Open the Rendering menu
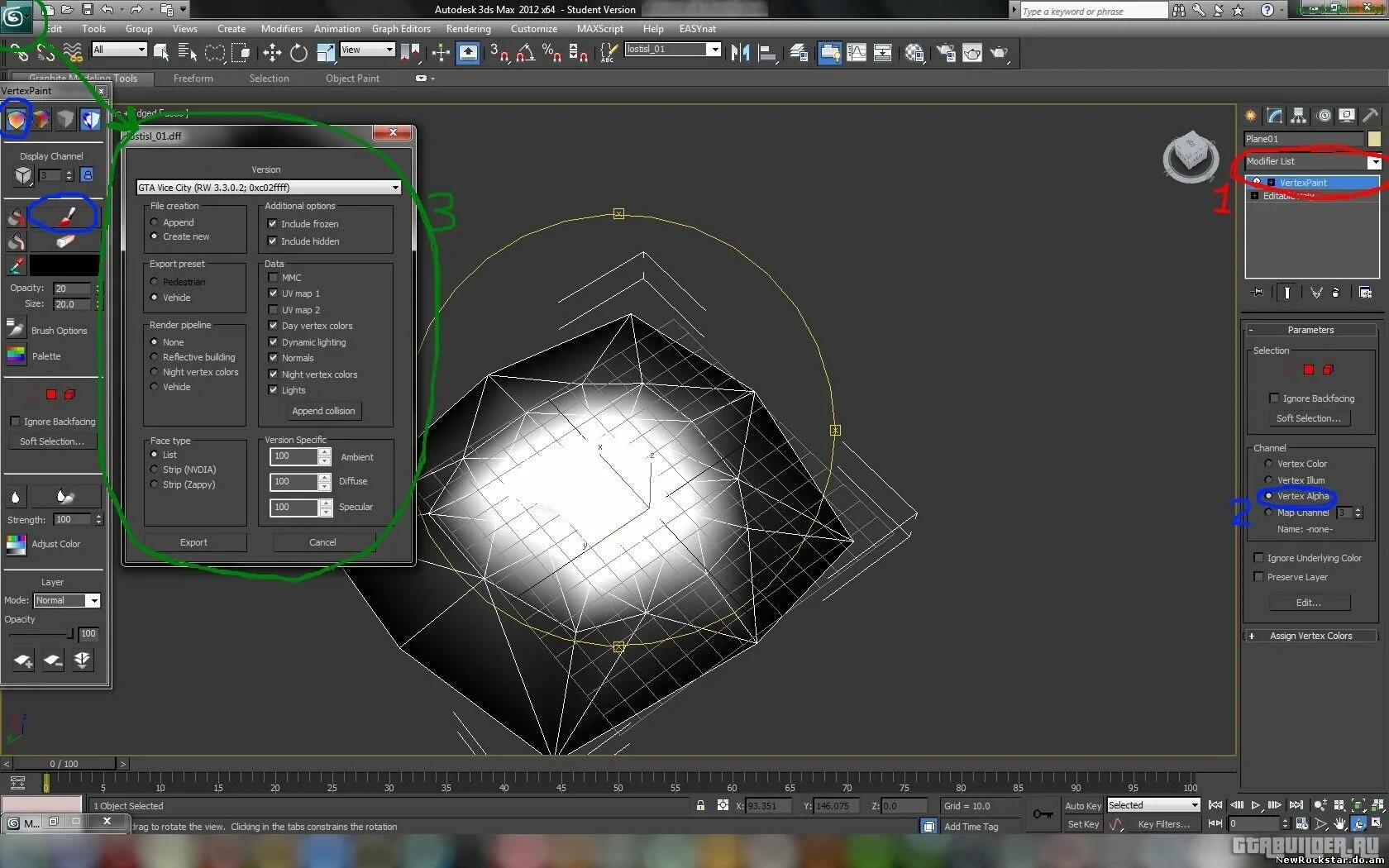 (x=468, y=29)
